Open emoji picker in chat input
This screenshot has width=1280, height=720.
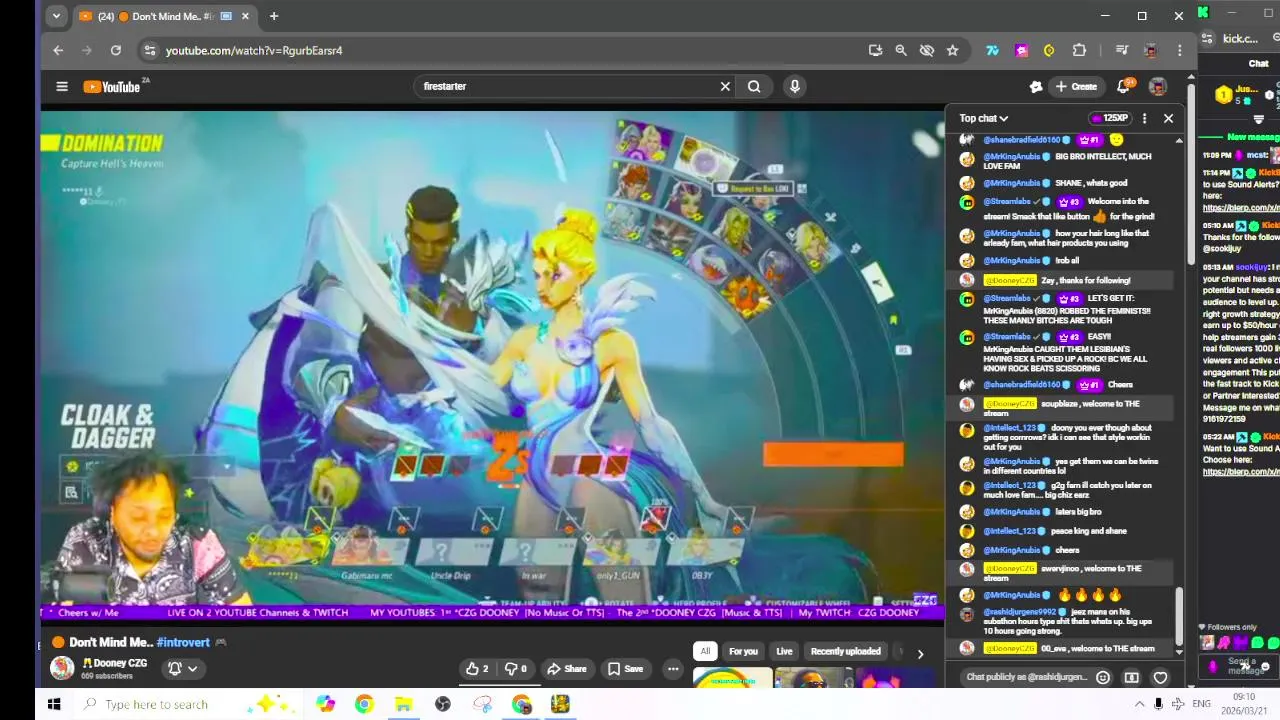pyautogui.click(x=1103, y=677)
